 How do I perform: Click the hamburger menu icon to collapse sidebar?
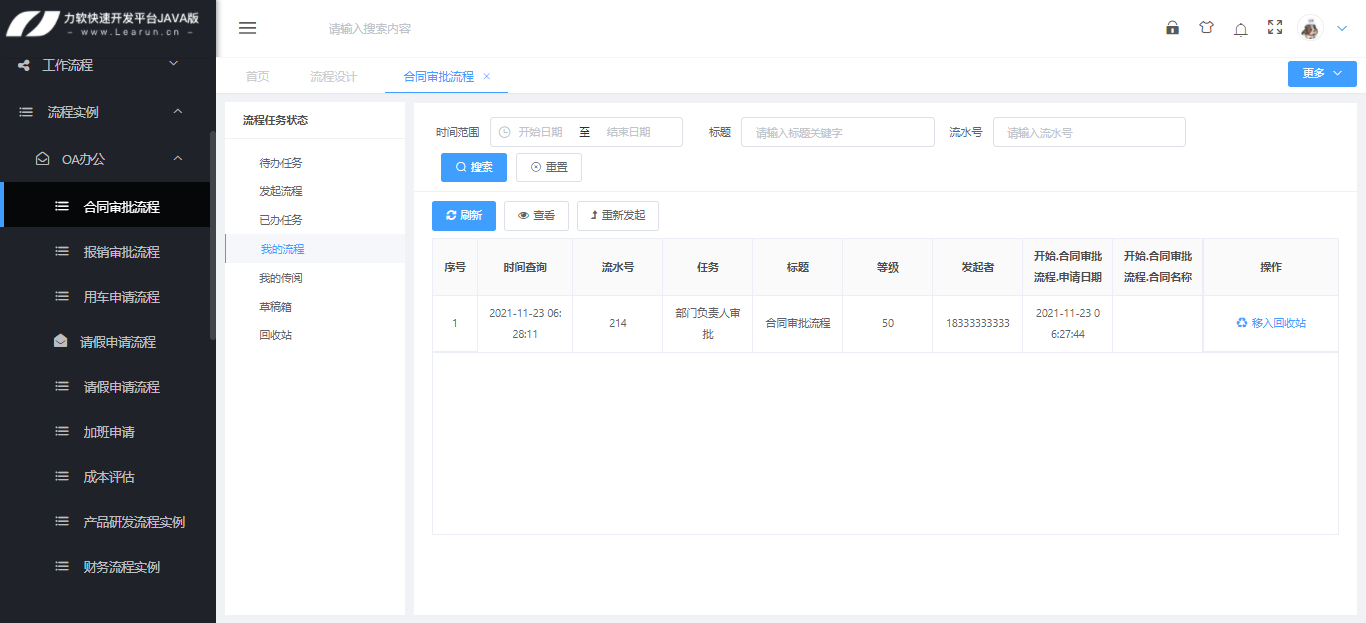[247, 28]
